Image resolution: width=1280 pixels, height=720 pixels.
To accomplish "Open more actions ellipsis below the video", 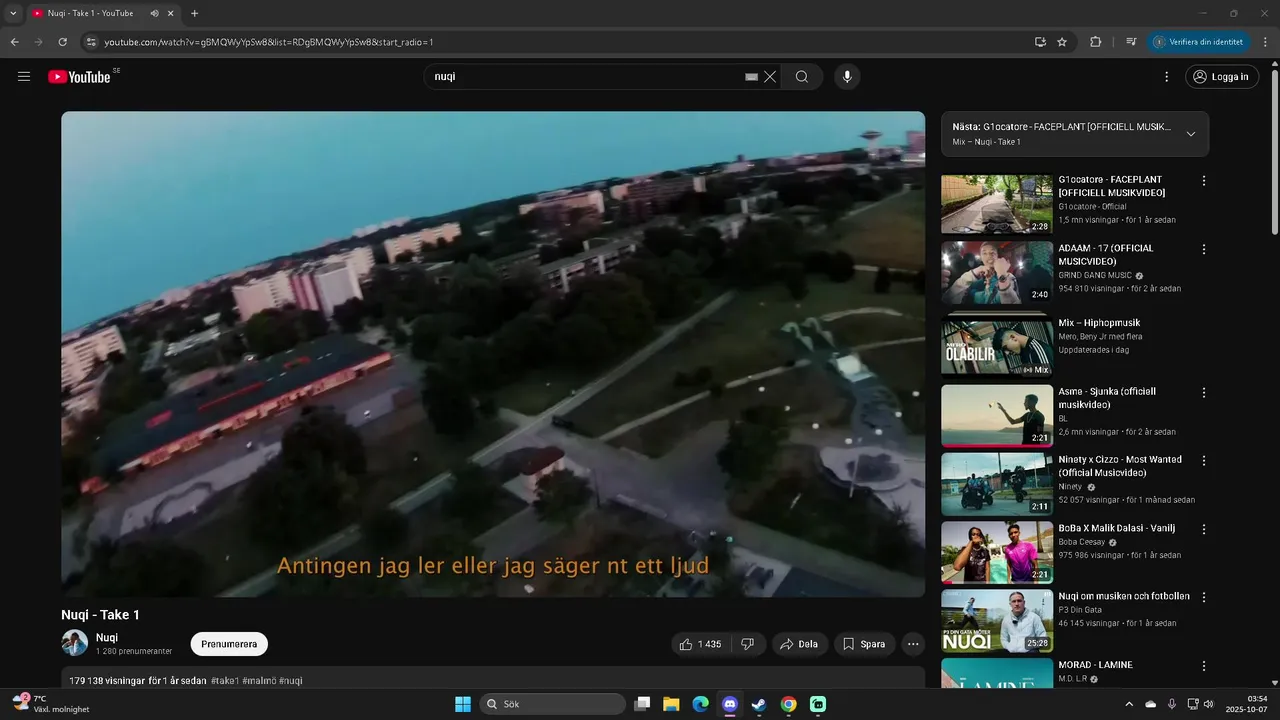I will [x=913, y=644].
